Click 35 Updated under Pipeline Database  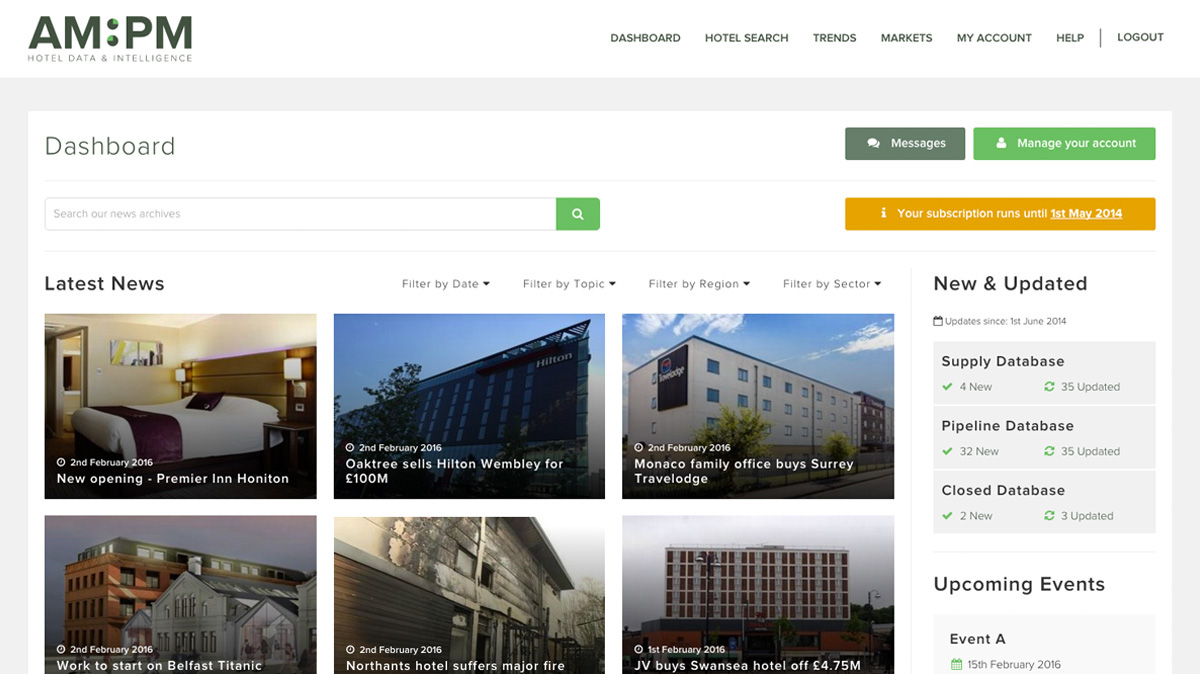coord(1090,451)
